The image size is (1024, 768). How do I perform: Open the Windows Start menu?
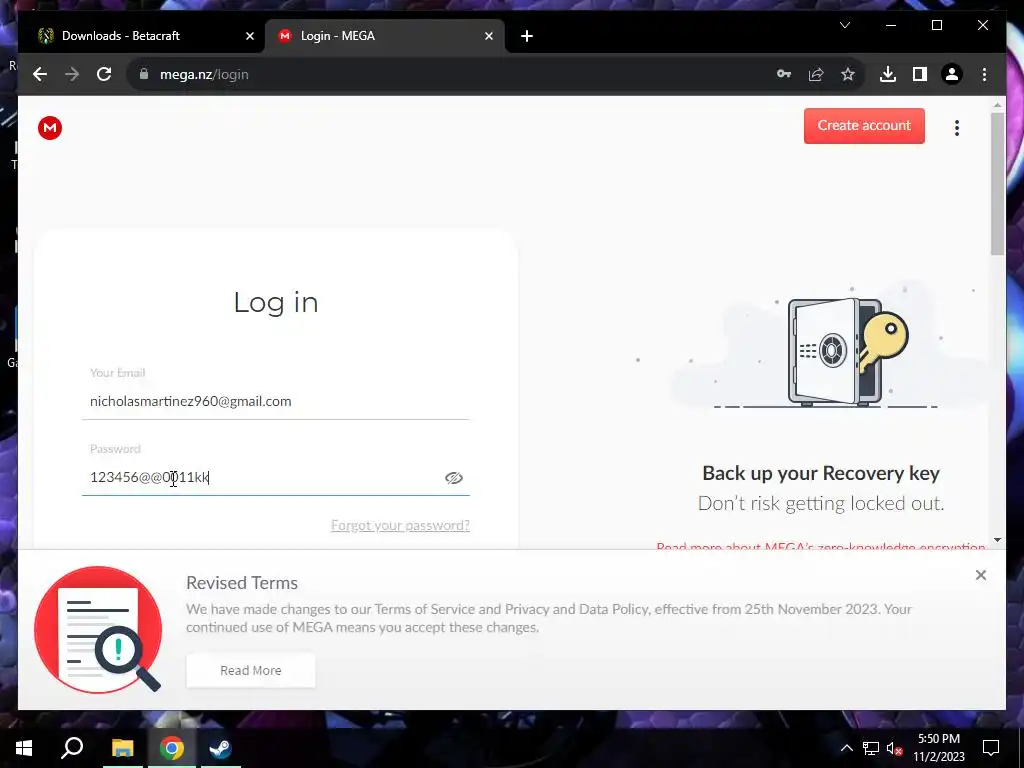pyautogui.click(x=24, y=748)
